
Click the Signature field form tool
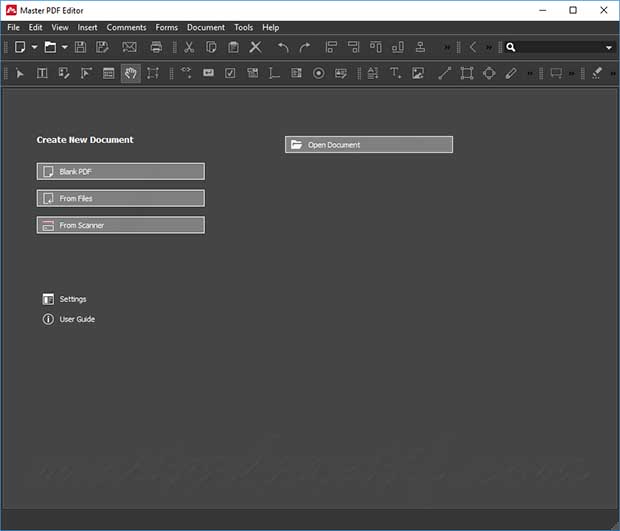tap(341, 74)
